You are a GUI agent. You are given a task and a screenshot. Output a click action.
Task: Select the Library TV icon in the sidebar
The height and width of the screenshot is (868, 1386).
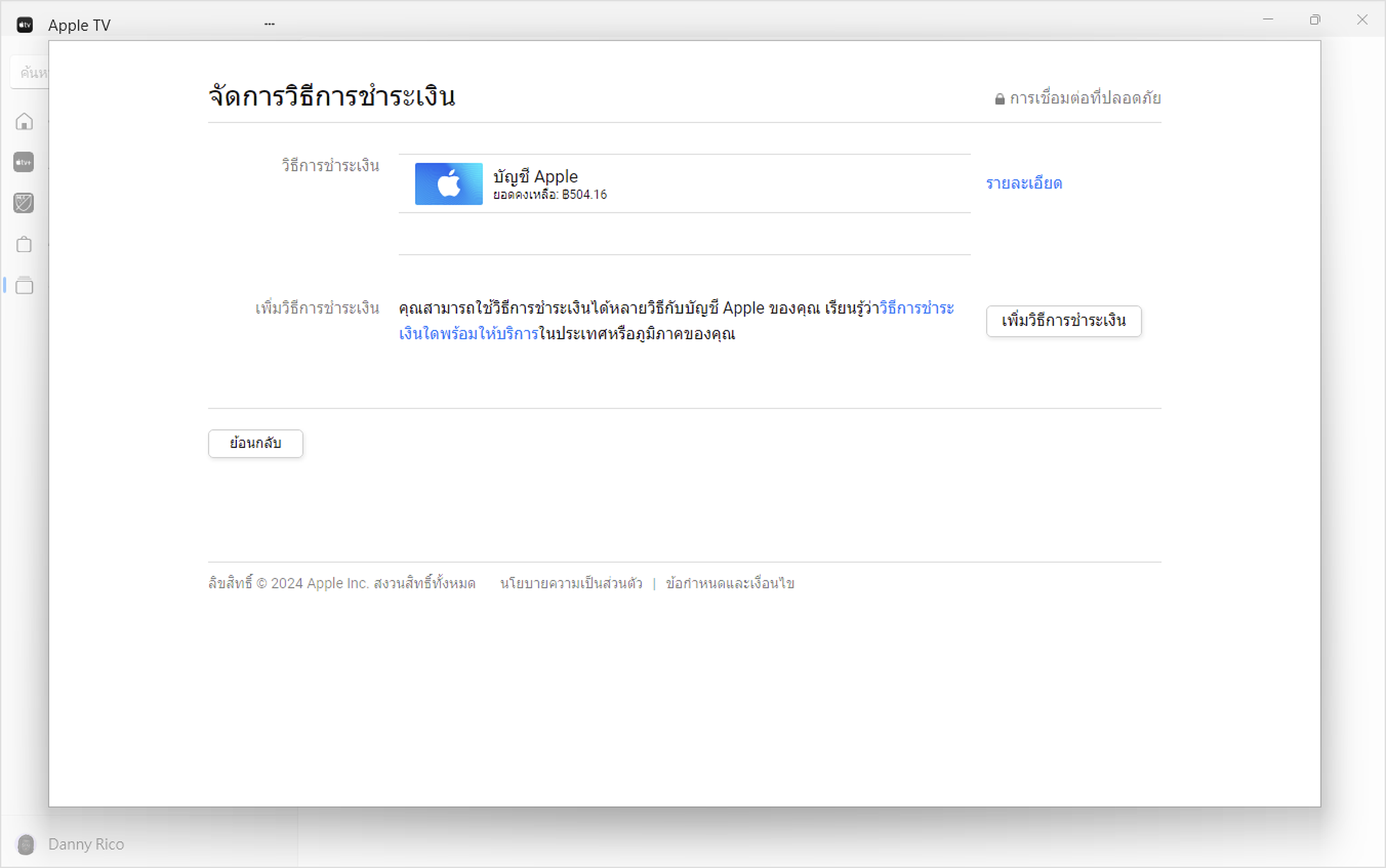pos(24,285)
